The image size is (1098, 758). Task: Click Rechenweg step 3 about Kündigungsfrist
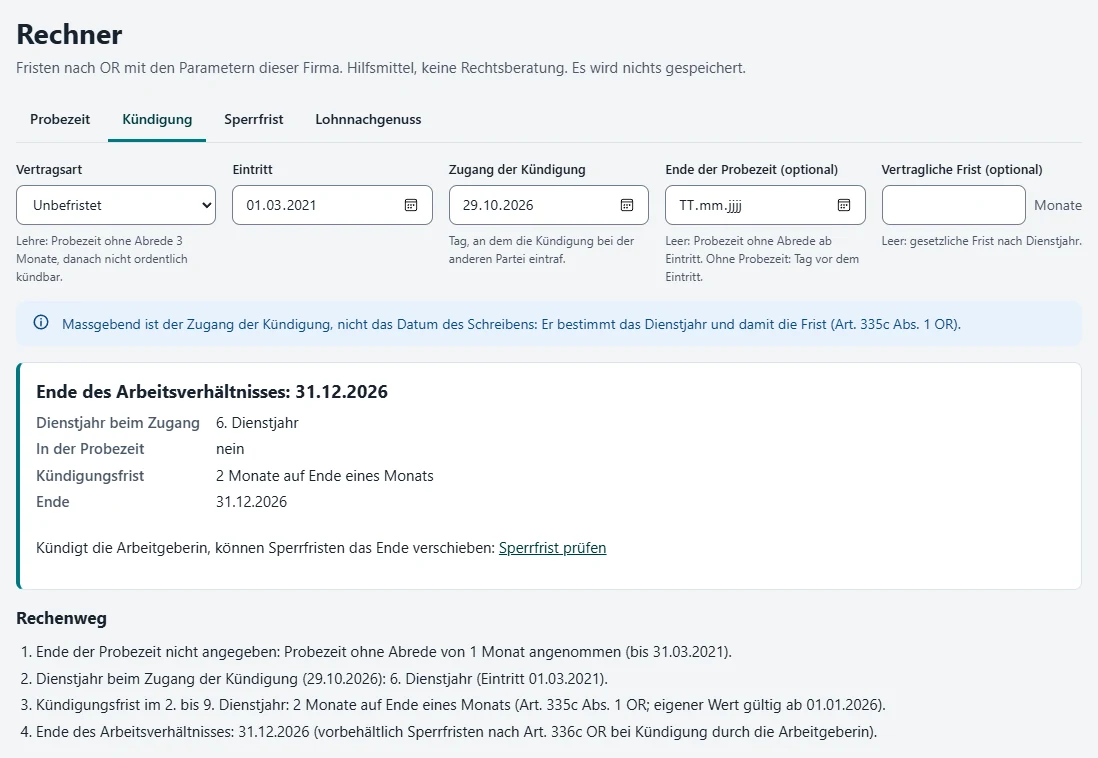click(x=461, y=705)
